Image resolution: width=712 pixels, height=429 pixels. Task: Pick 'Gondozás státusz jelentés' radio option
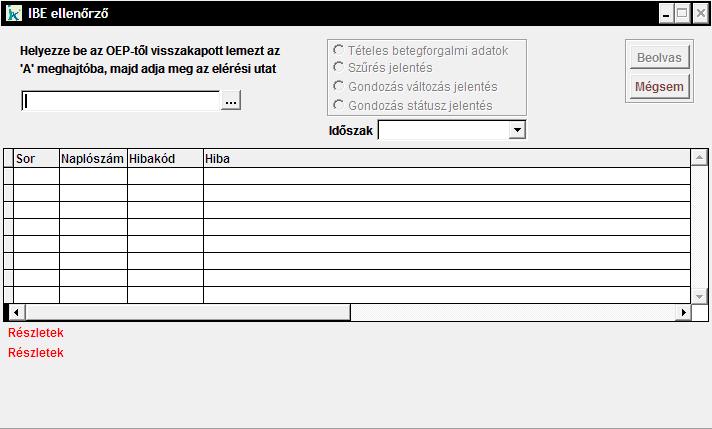click(339, 105)
